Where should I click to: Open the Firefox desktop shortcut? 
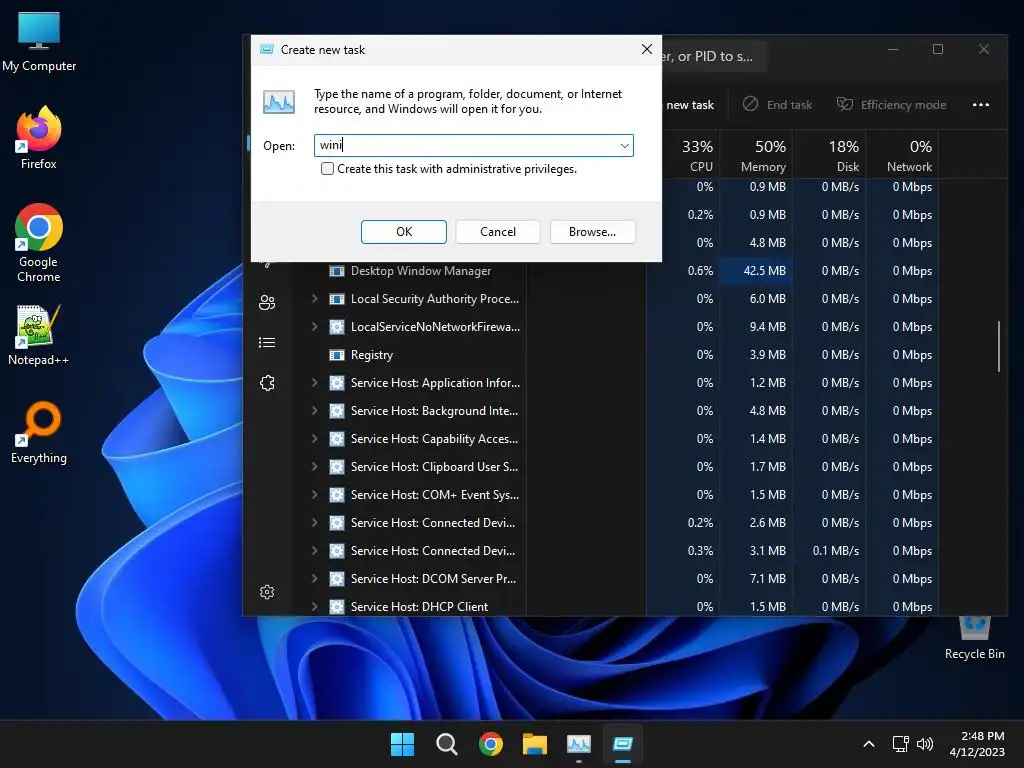point(39,138)
